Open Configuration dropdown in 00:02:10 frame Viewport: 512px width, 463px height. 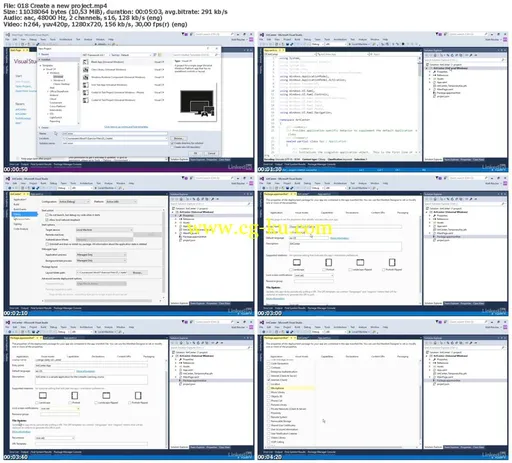pos(74,202)
